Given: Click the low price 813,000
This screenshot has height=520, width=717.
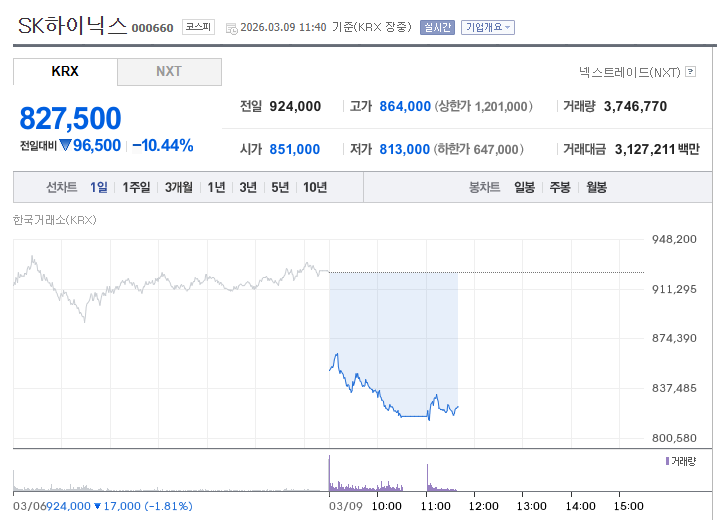Looking at the screenshot, I should [405, 150].
